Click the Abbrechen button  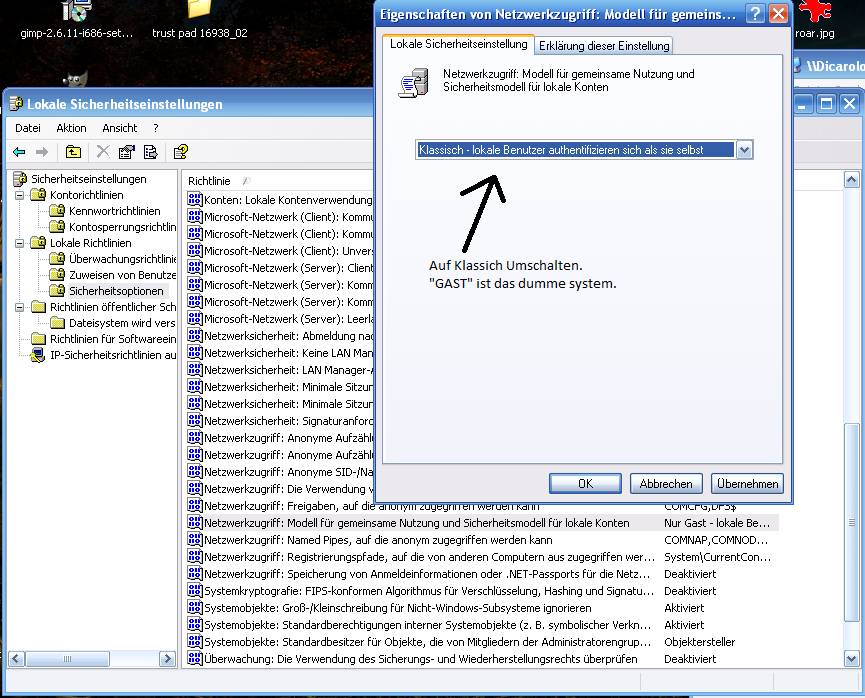(x=666, y=483)
